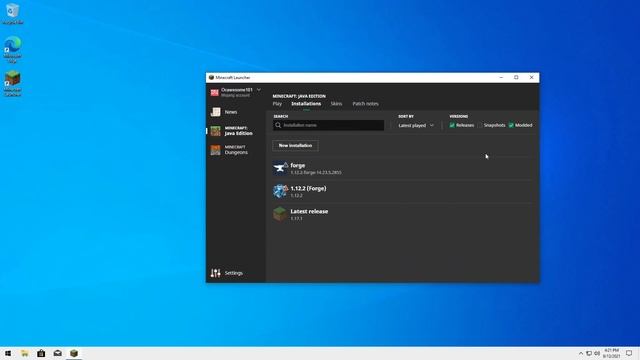The image size is (640, 360).
Task: Open Microsoft Store from the taskbar
Action: [41, 353]
